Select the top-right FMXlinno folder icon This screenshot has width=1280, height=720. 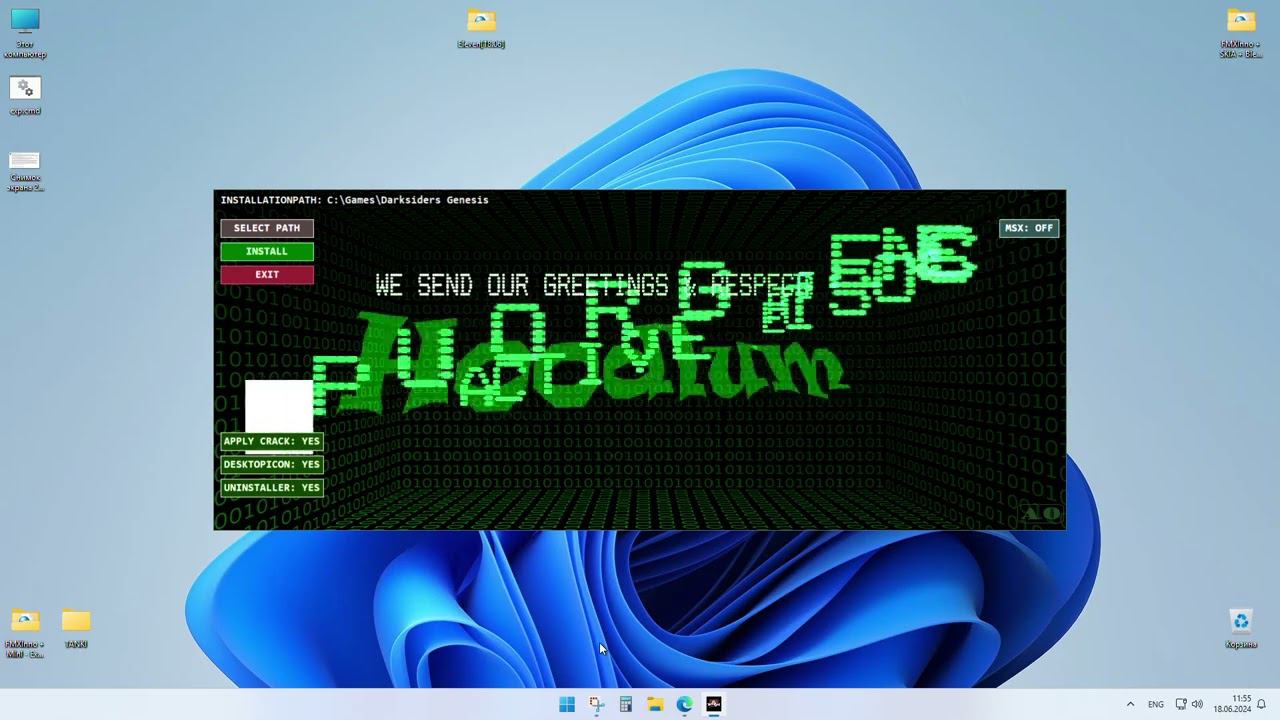[1241, 33]
